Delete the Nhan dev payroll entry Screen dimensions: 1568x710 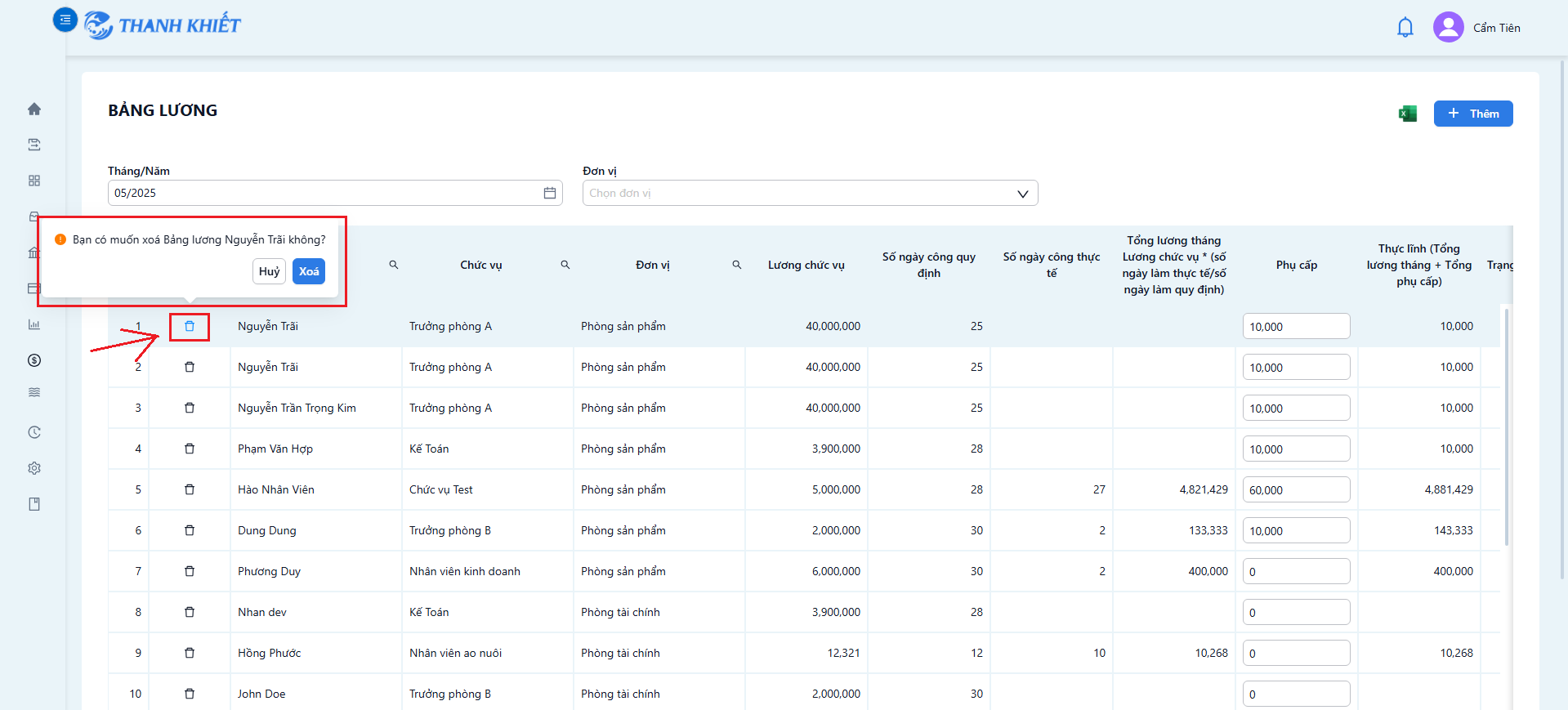point(190,612)
